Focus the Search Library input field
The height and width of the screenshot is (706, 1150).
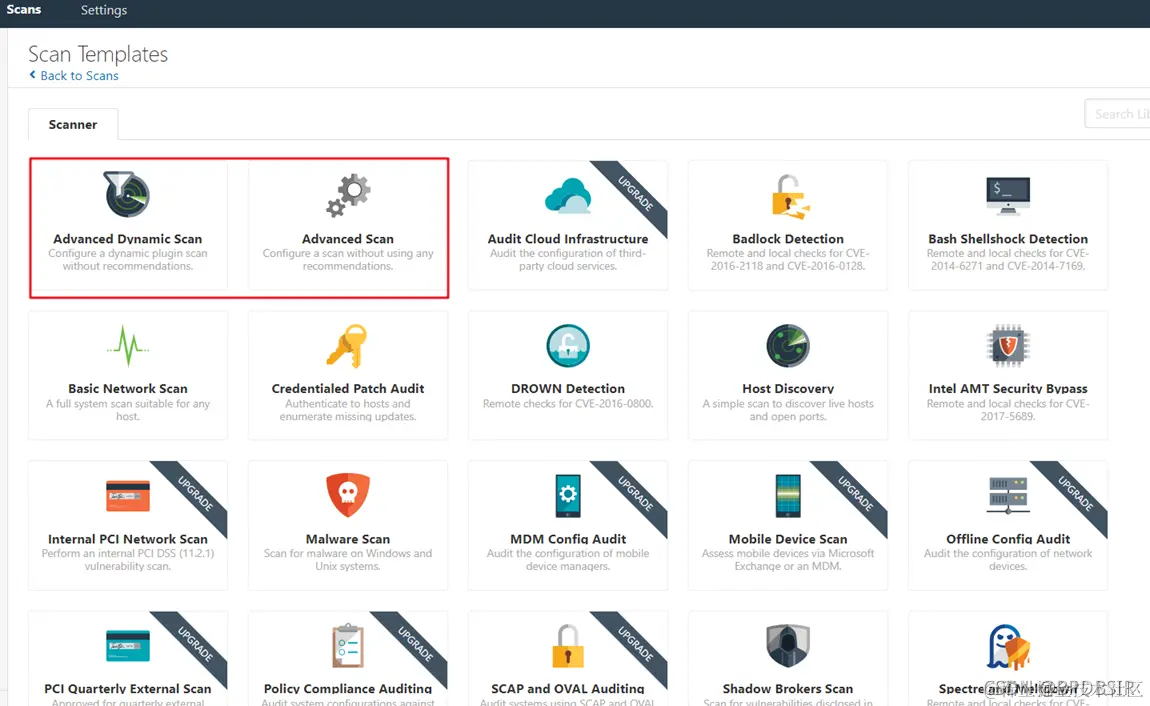[1117, 114]
